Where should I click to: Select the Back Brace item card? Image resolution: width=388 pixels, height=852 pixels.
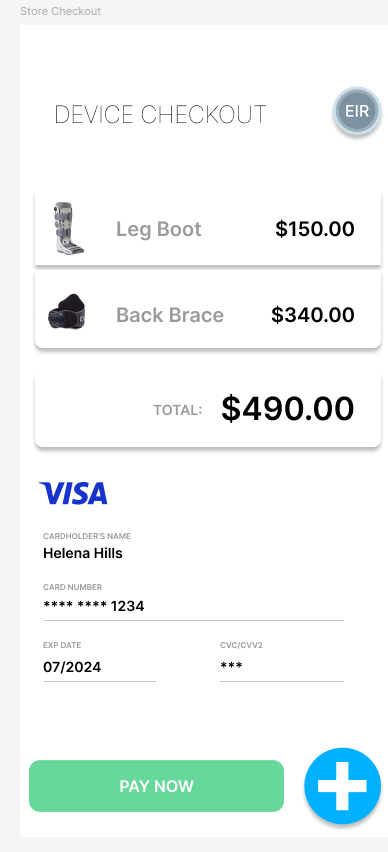coord(208,311)
